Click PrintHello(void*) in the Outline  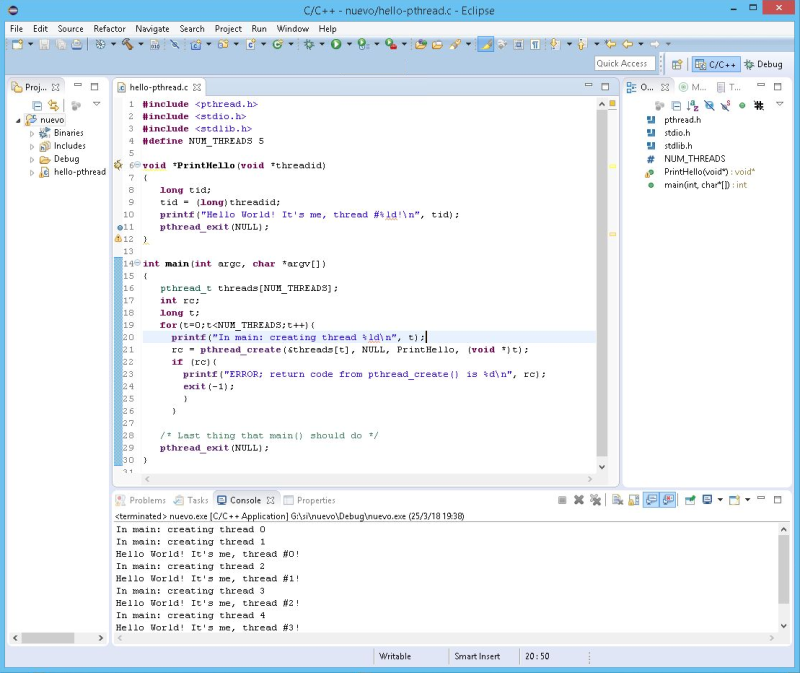(x=700, y=171)
